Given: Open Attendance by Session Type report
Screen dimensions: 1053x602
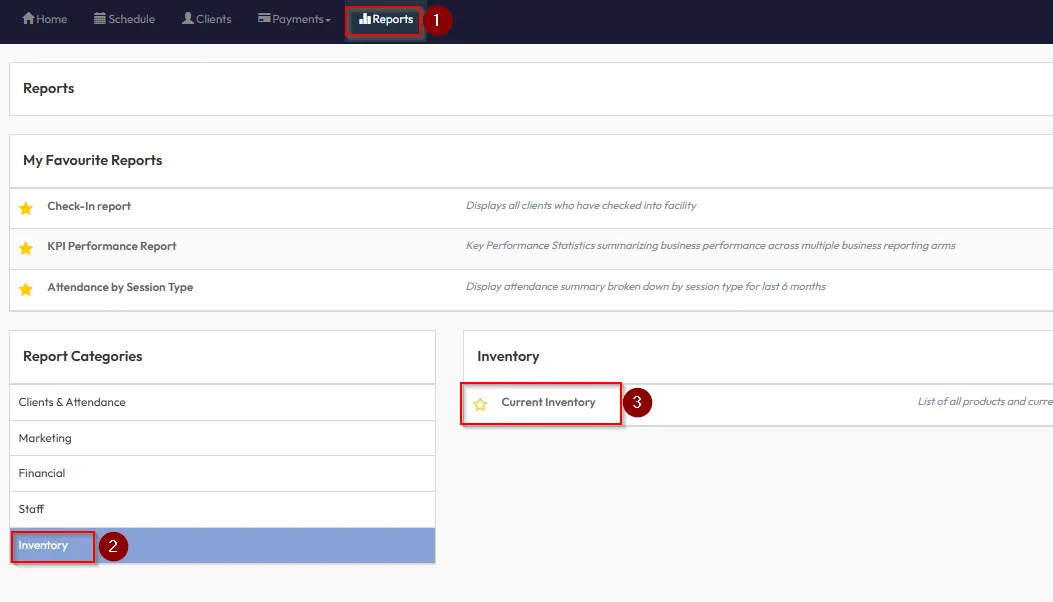Looking at the screenshot, I should [x=120, y=287].
